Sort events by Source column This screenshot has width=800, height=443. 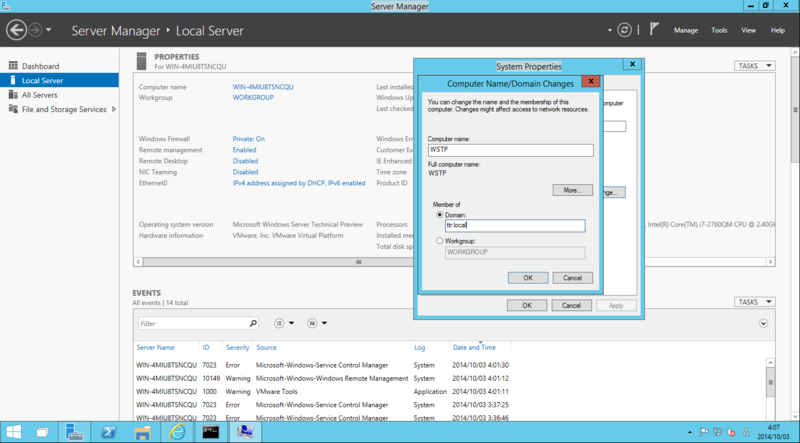point(266,347)
